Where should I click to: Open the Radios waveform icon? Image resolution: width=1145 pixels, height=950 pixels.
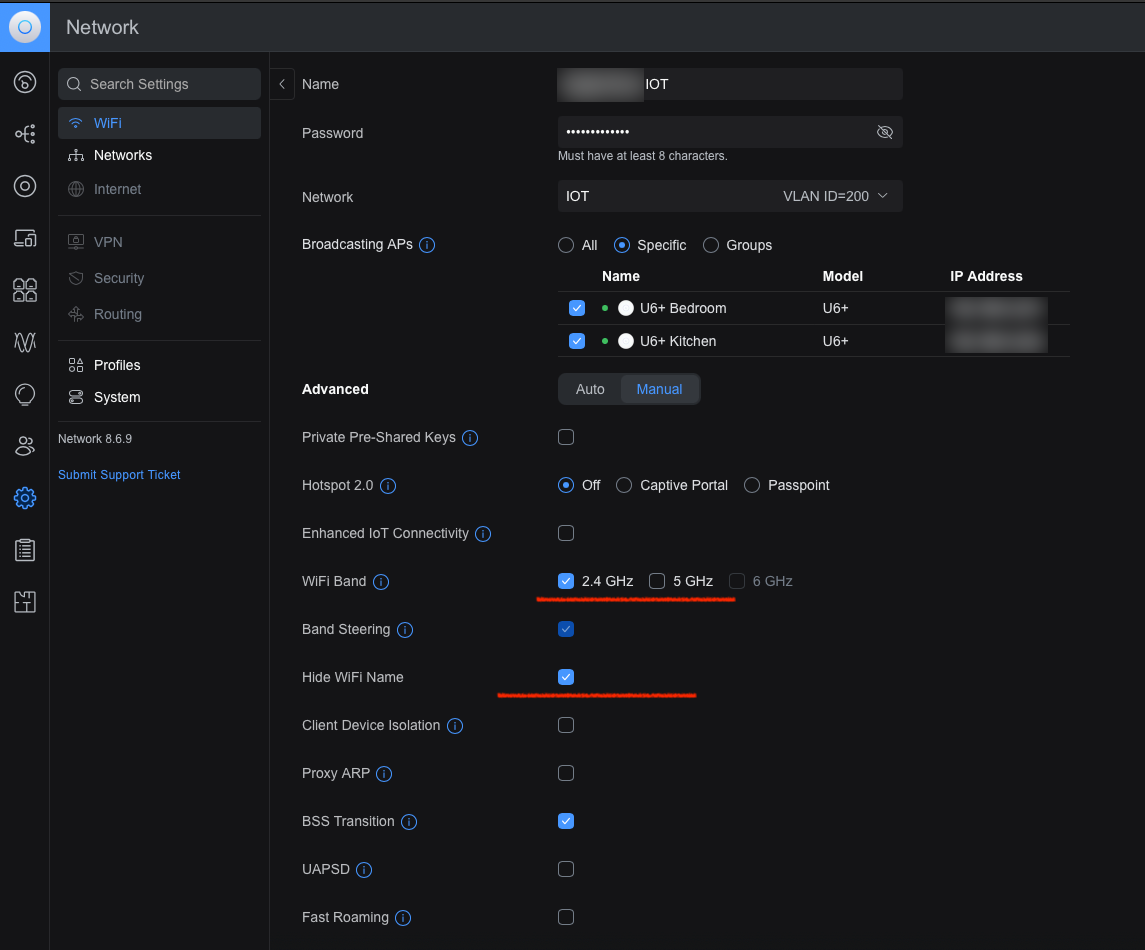tap(25, 342)
